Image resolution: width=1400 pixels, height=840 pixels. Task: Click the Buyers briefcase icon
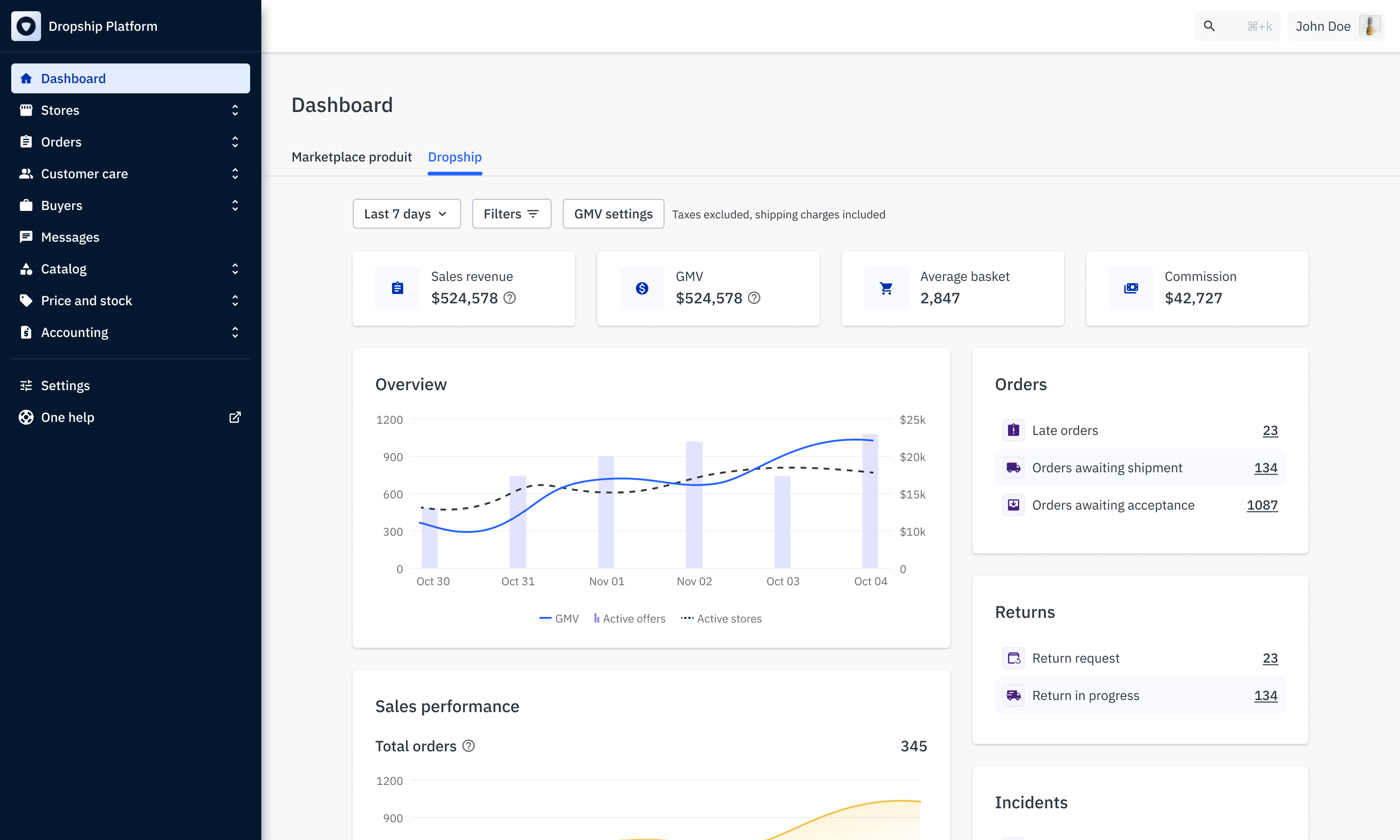click(x=26, y=205)
